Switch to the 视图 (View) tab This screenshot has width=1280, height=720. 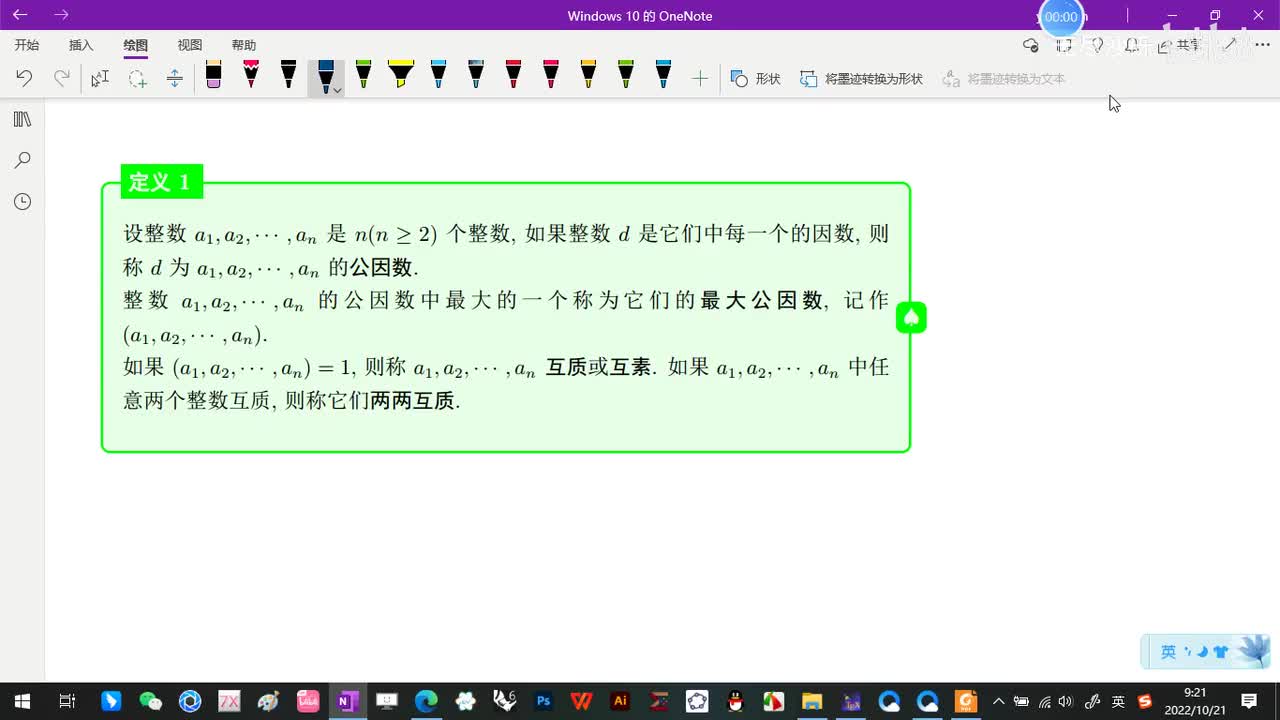click(190, 45)
